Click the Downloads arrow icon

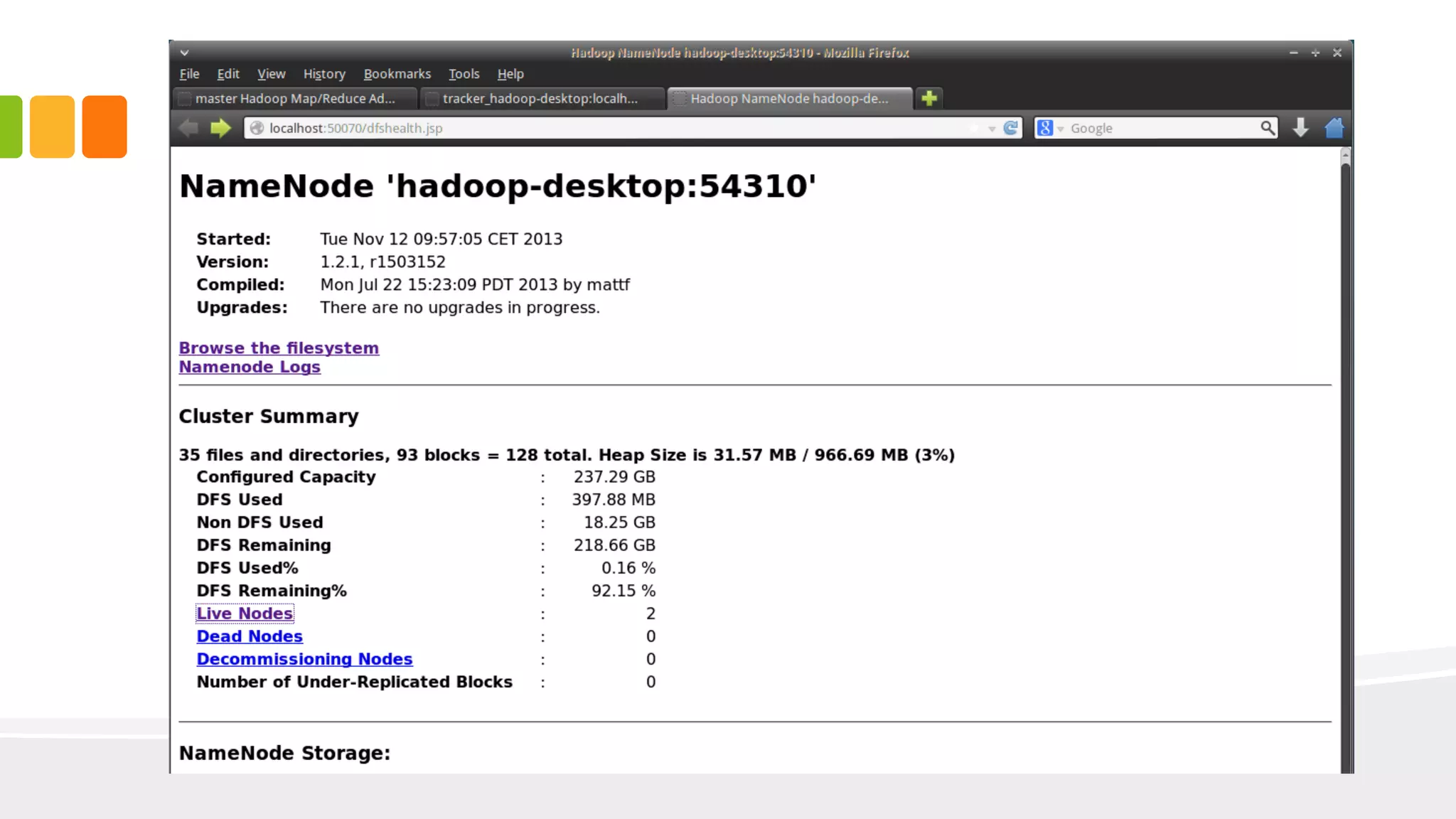(1300, 128)
